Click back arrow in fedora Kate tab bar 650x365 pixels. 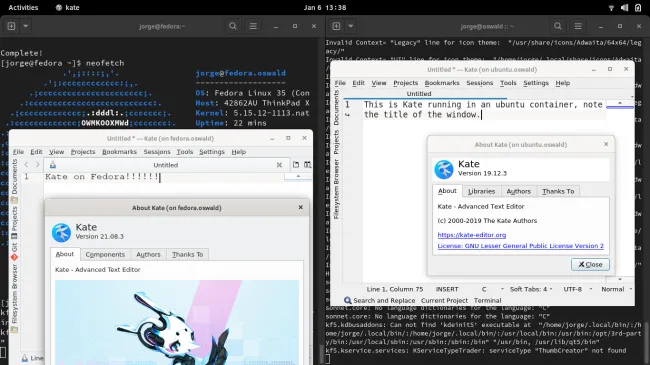click(x=26, y=165)
